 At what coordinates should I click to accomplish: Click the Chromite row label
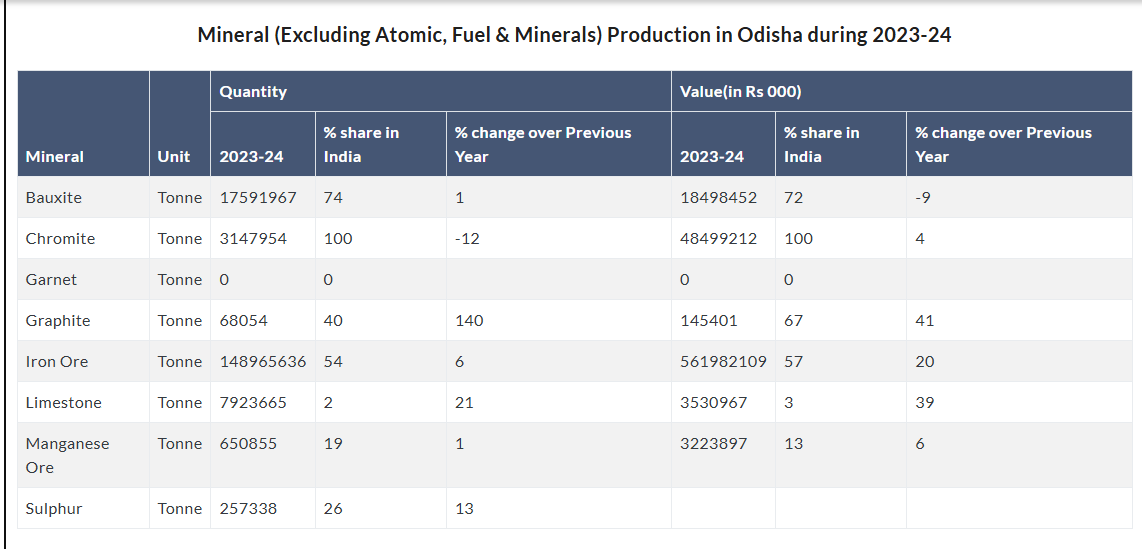pos(61,238)
